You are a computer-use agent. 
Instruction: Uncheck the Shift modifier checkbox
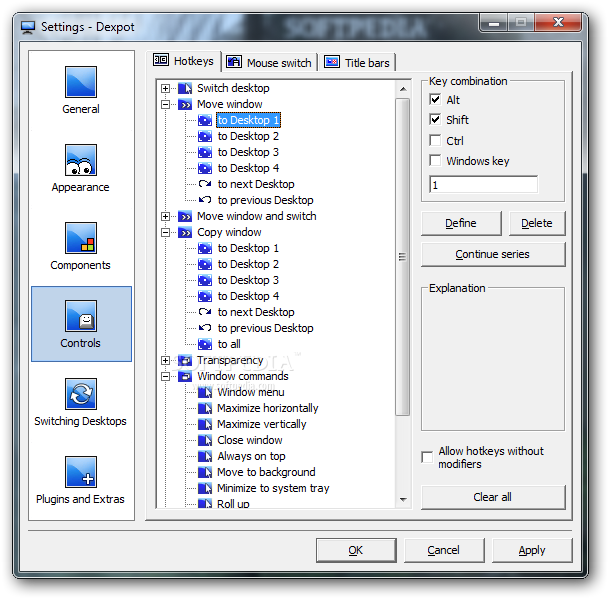pos(435,120)
